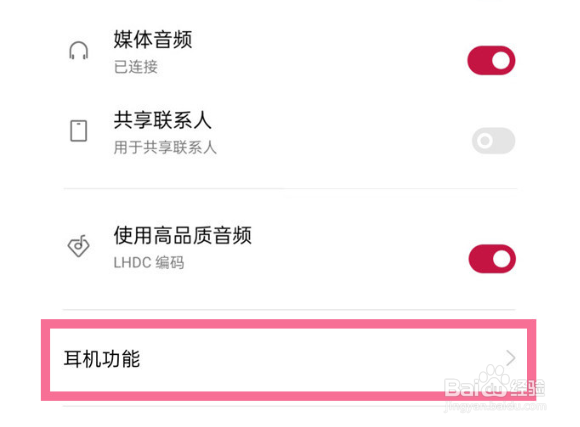This screenshot has height=427, width=580.
Task: Tap the 用于共享联系人 description text
Action: point(165,148)
